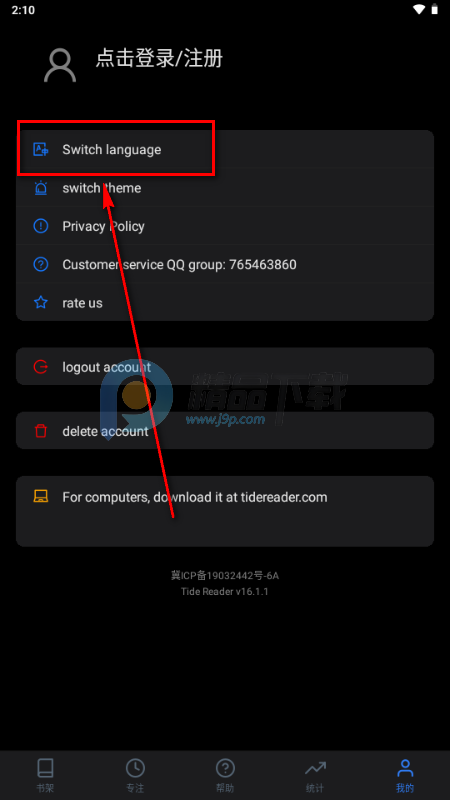Tap the yellow laptop computer icon
Image resolution: width=450 pixels, height=800 pixels.
(x=40, y=496)
